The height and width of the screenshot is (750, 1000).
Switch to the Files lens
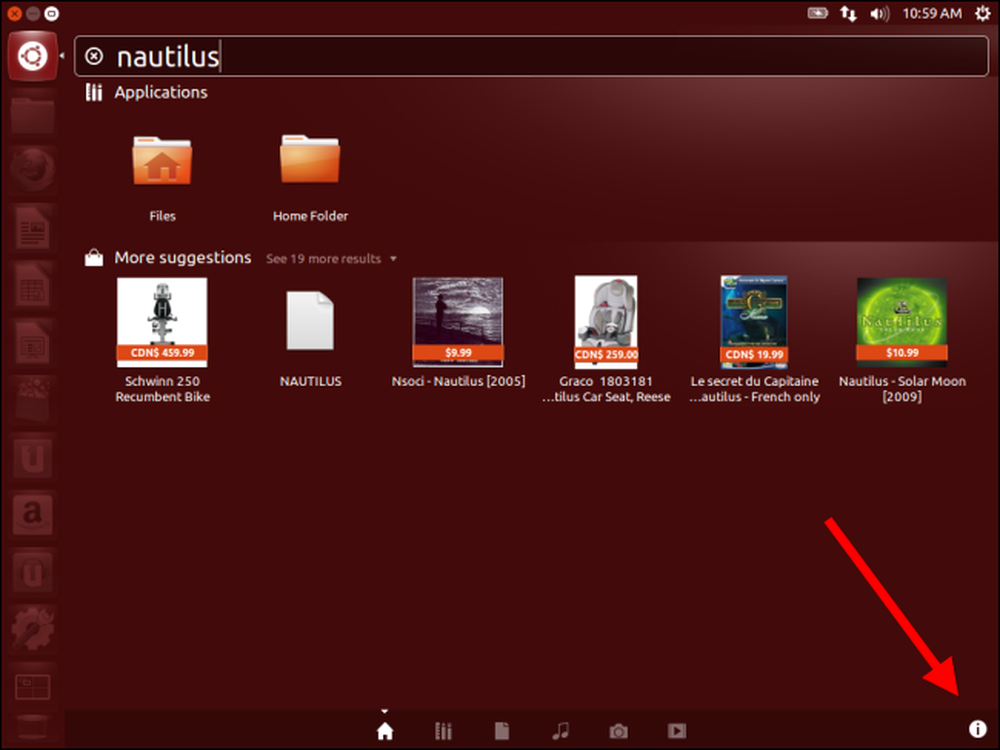click(x=502, y=731)
